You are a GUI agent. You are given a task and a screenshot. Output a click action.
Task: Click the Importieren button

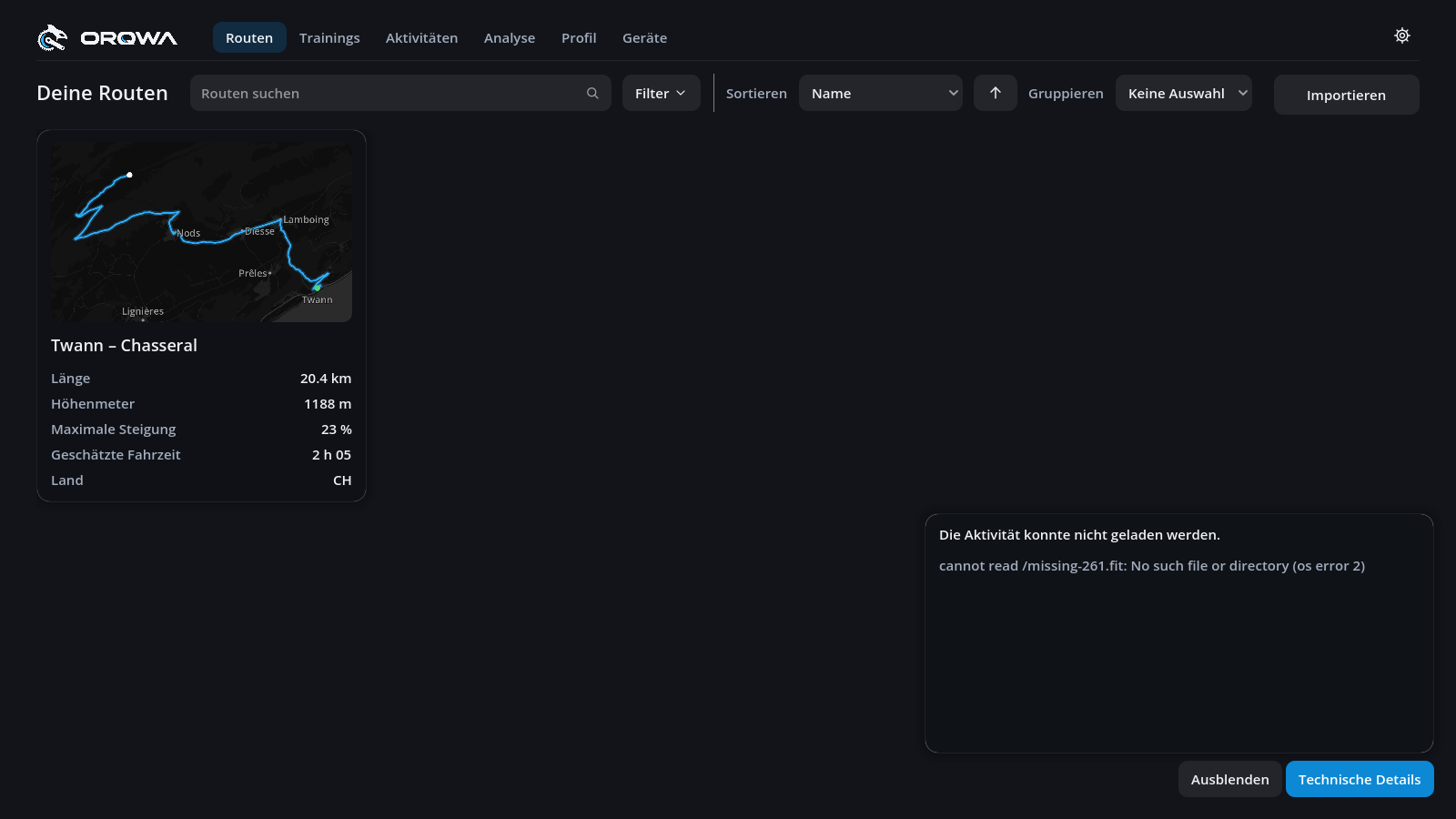pos(1346,95)
